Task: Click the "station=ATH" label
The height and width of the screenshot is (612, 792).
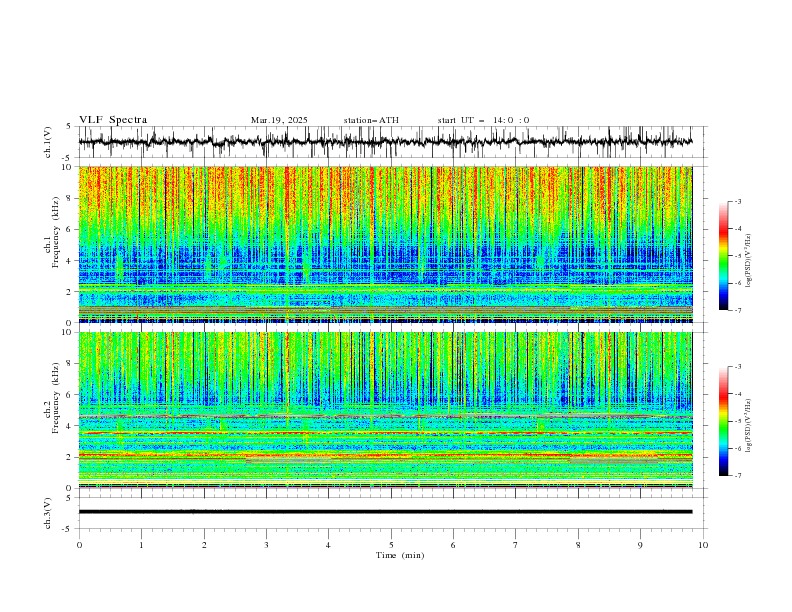Action: pos(371,120)
